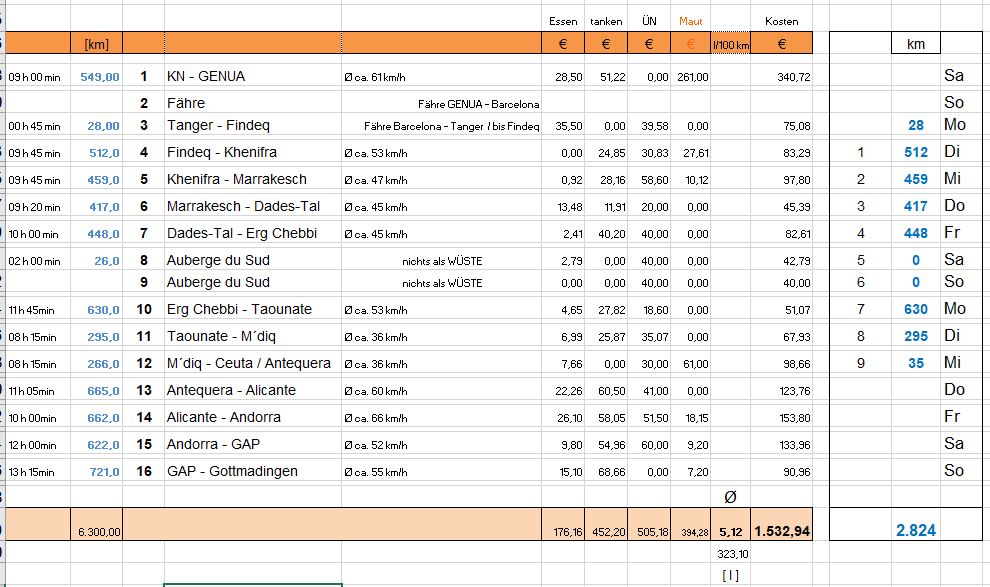The height and width of the screenshot is (587, 990).
Task: Click the '13 h 15 min' duration cell
Action: pos(35,472)
